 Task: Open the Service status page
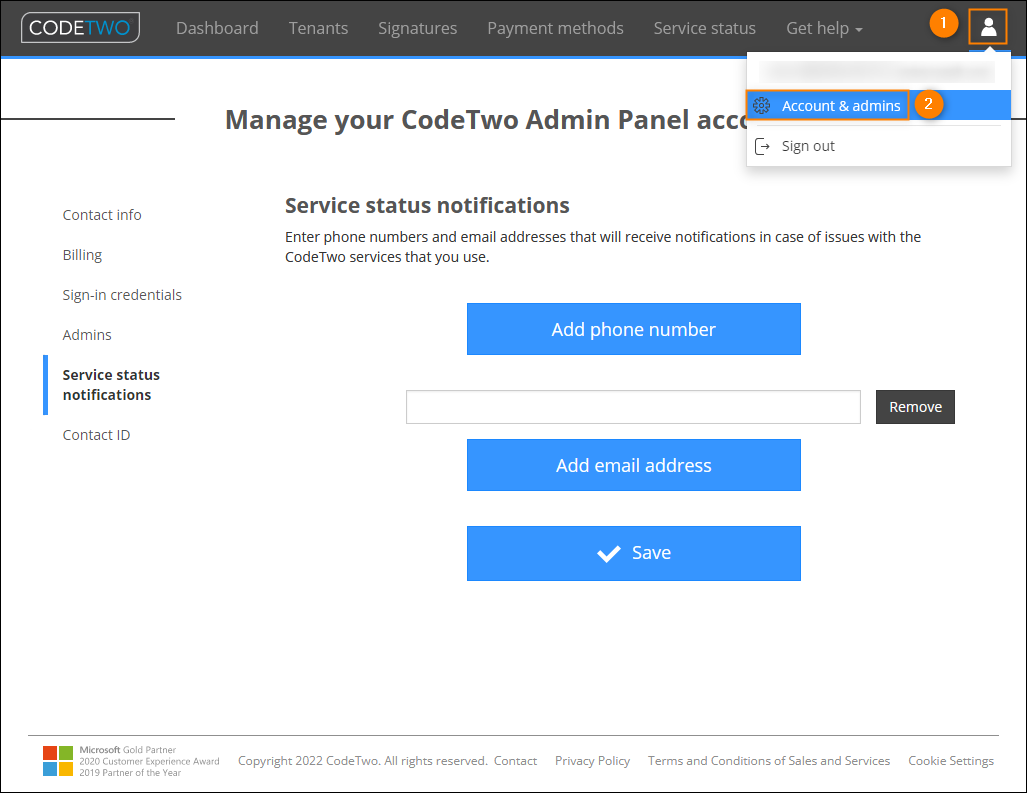click(x=704, y=28)
